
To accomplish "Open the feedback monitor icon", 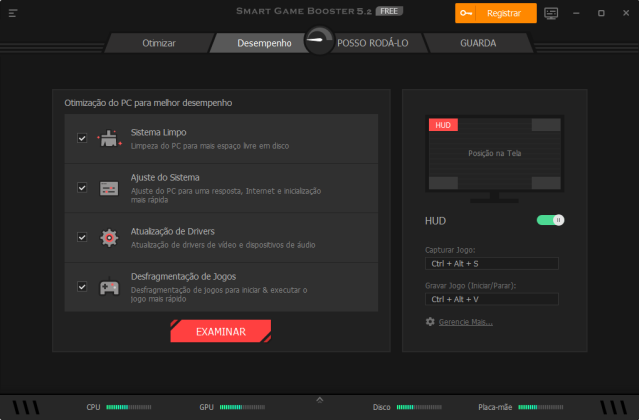I will [x=551, y=13].
